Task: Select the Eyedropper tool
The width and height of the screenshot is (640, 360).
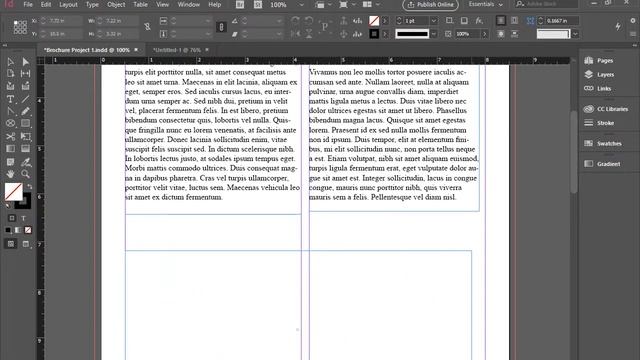Action: [x=25, y=162]
